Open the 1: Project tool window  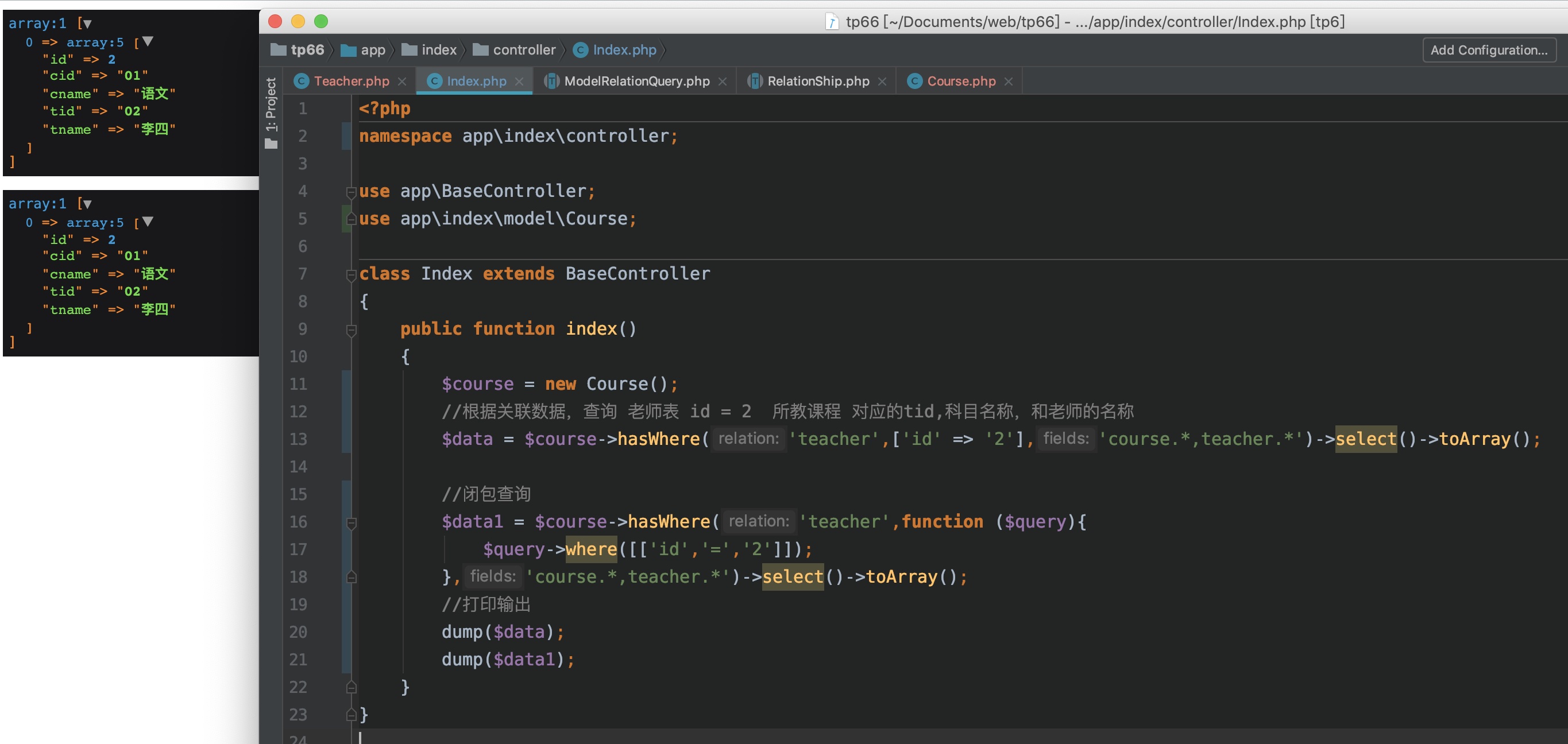272,113
